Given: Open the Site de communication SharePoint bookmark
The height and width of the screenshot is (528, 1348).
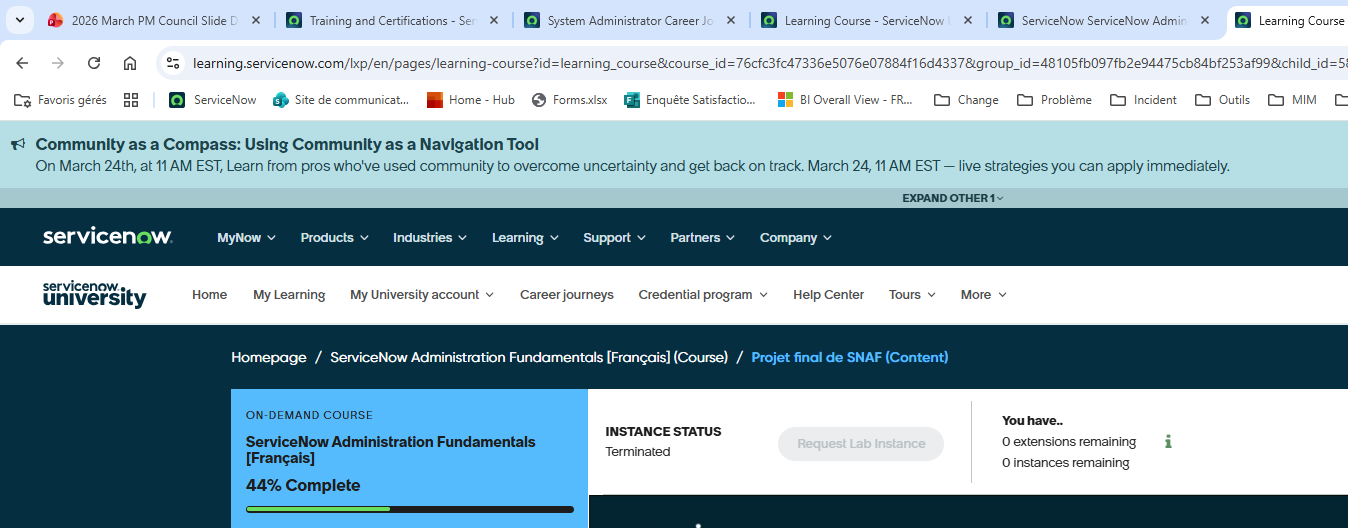Looking at the screenshot, I should [341, 100].
